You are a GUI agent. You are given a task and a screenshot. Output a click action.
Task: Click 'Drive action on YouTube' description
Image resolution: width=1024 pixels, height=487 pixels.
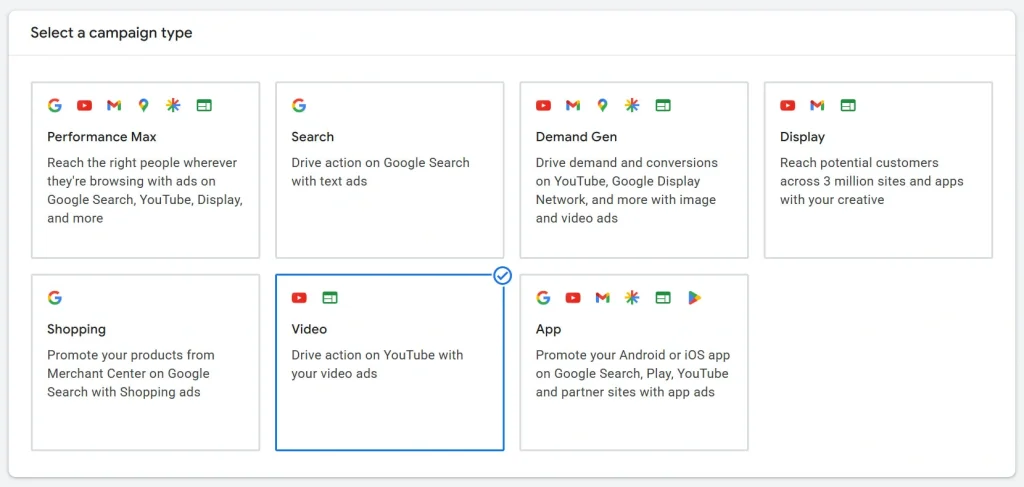click(x=377, y=364)
